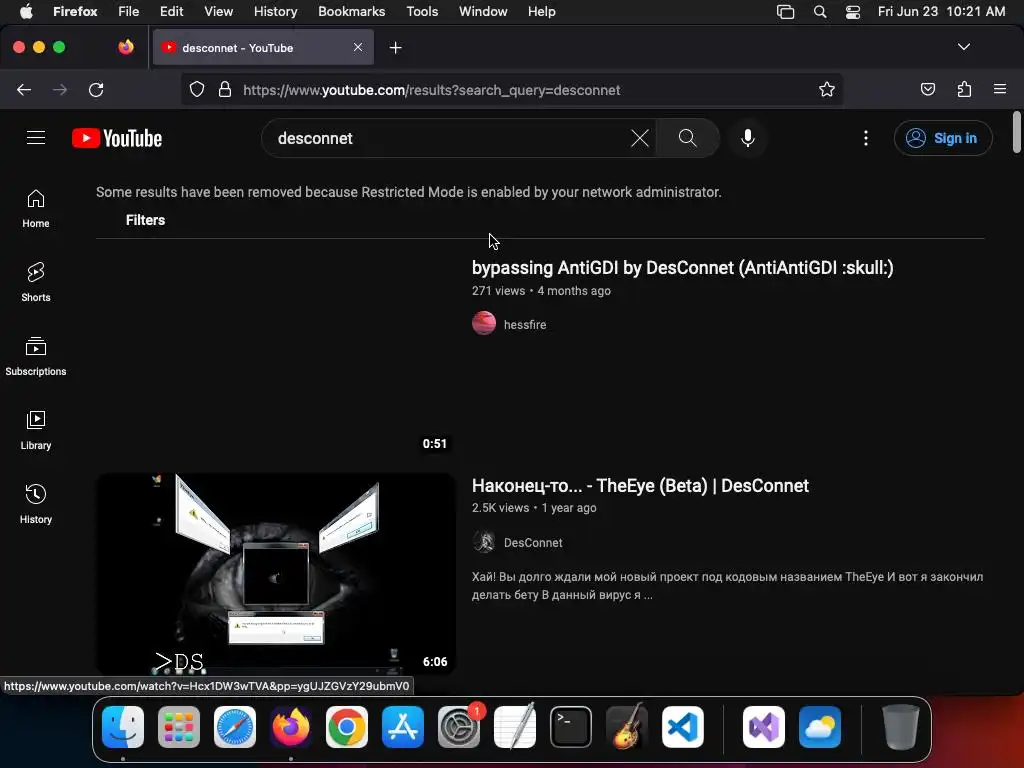Open the Trash in the Dock
This screenshot has width=1024, height=768.
pos(901,727)
